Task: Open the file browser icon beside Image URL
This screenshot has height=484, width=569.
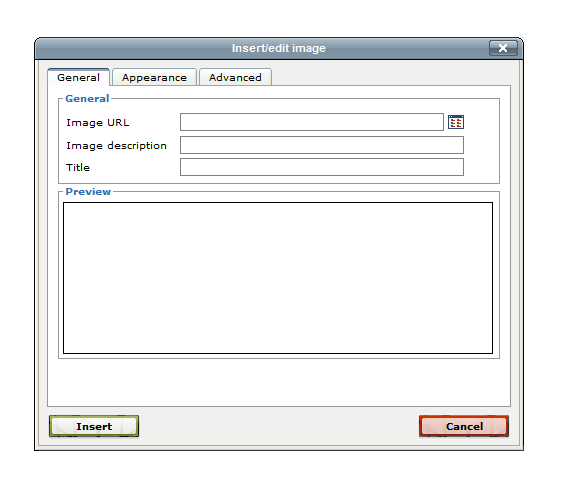Action: [455, 122]
